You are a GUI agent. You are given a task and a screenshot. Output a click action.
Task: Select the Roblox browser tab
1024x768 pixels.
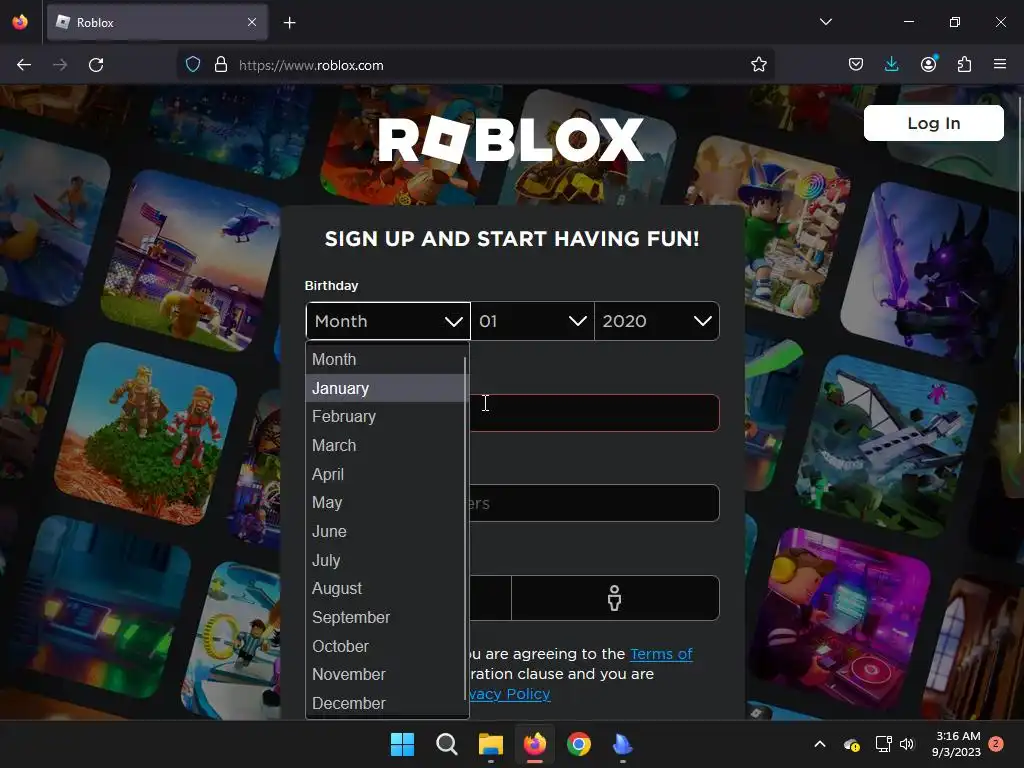tap(157, 22)
